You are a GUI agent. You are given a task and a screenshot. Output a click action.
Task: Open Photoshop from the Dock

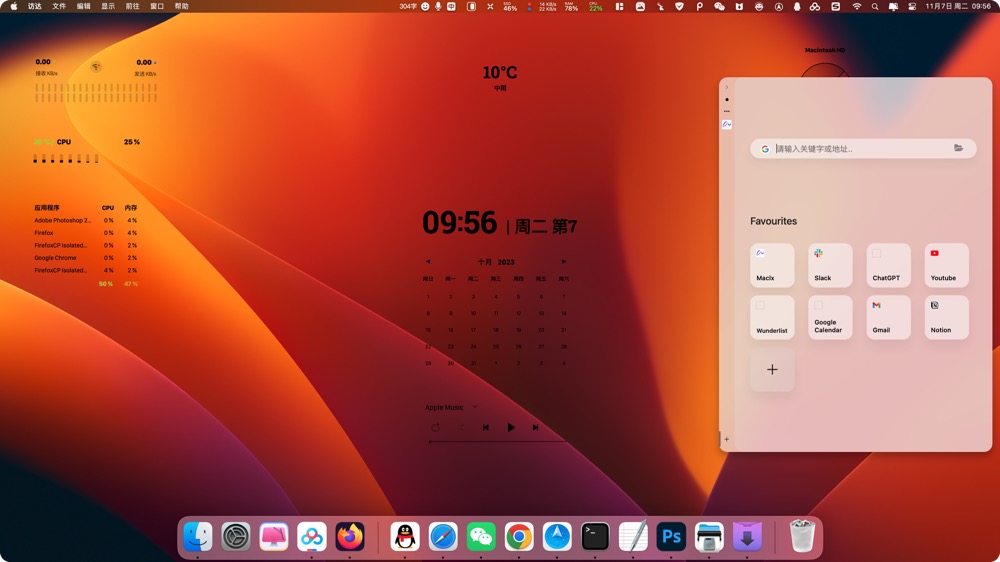coord(671,536)
